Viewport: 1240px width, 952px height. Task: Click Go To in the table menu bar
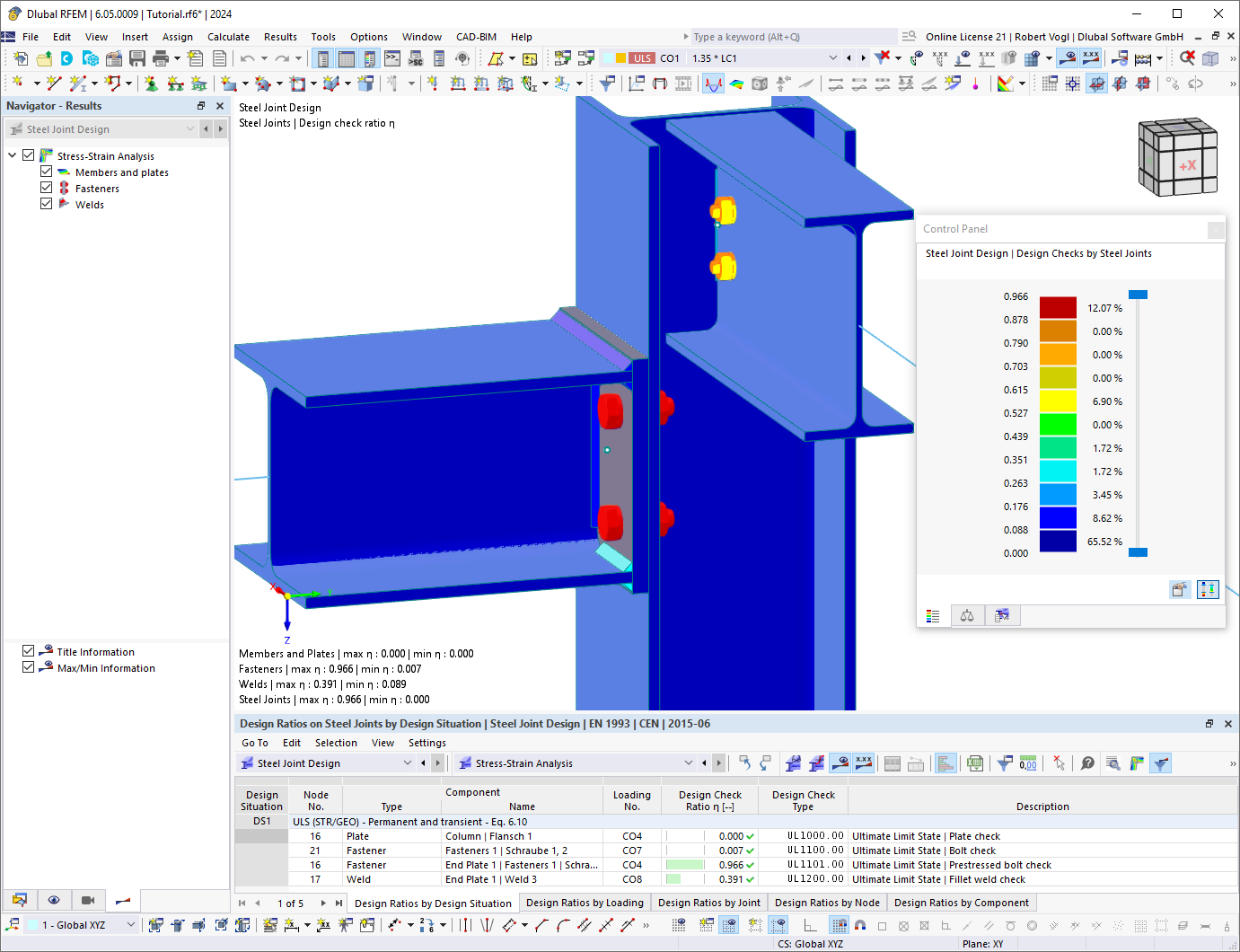[x=254, y=743]
